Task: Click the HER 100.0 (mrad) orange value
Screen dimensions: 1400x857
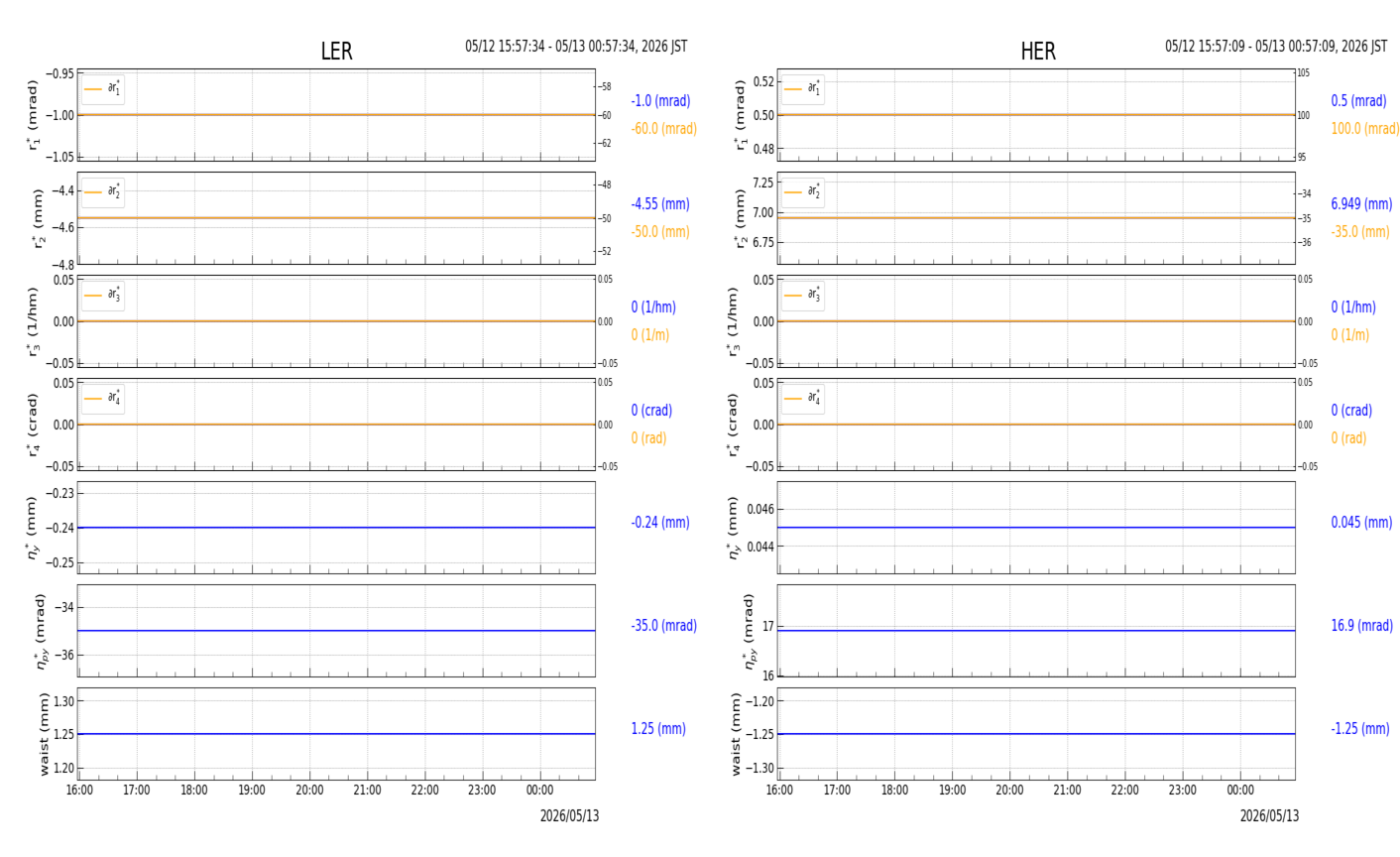Action: 1364,129
